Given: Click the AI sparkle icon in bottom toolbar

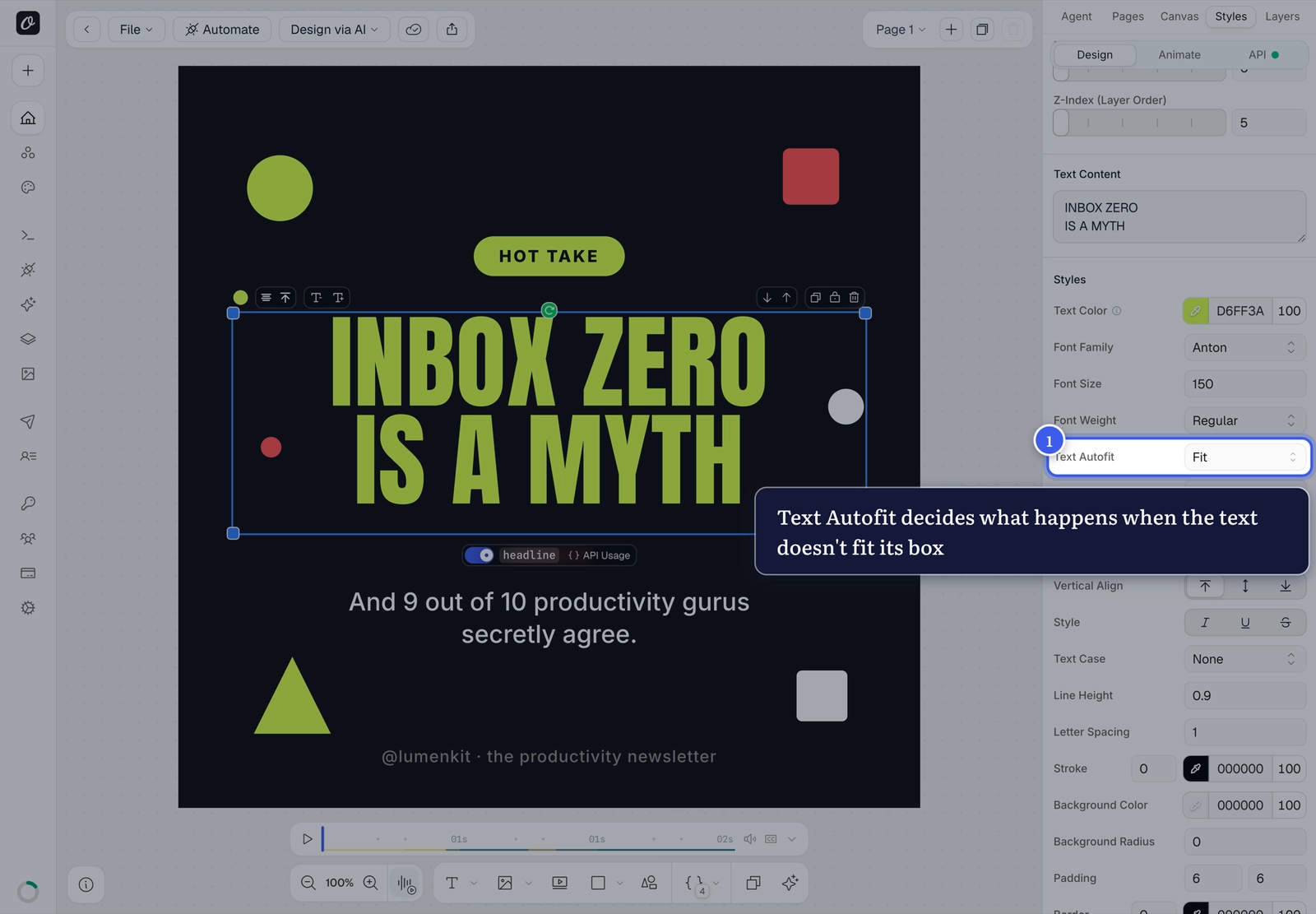Looking at the screenshot, I should coord(790,883).
